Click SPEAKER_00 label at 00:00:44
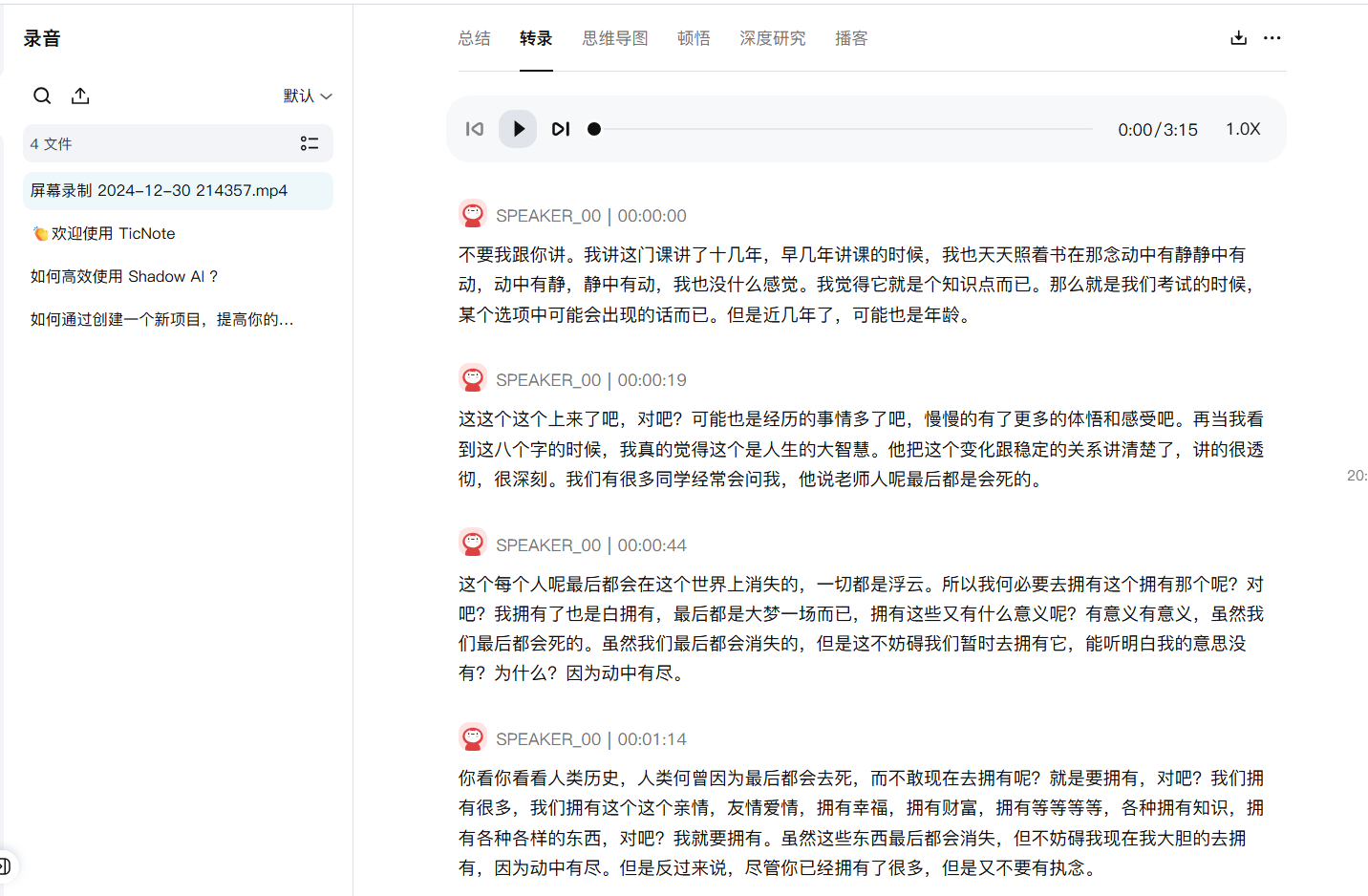 pyautogui.click(x=548, y=545)
